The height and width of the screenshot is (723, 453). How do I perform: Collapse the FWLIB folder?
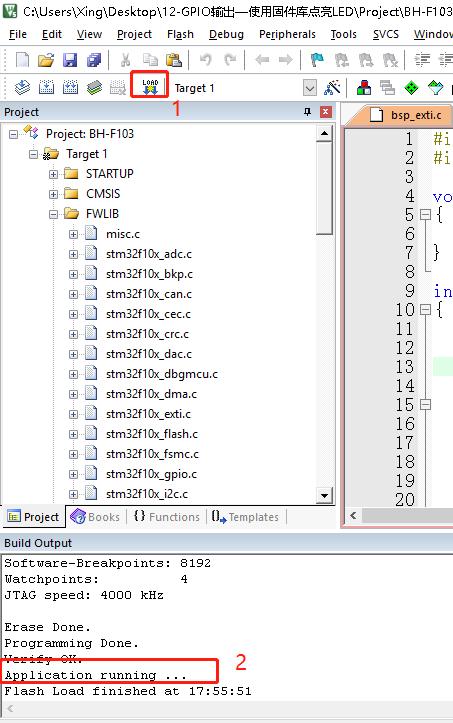54,214
